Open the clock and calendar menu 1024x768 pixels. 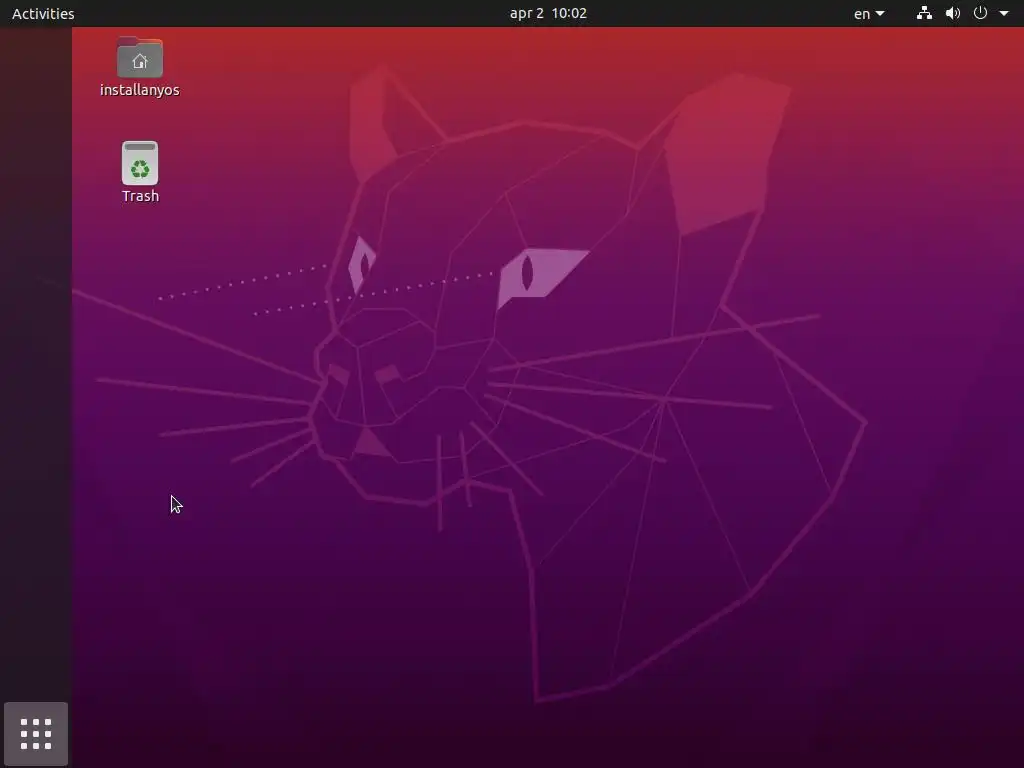point(548,13)
